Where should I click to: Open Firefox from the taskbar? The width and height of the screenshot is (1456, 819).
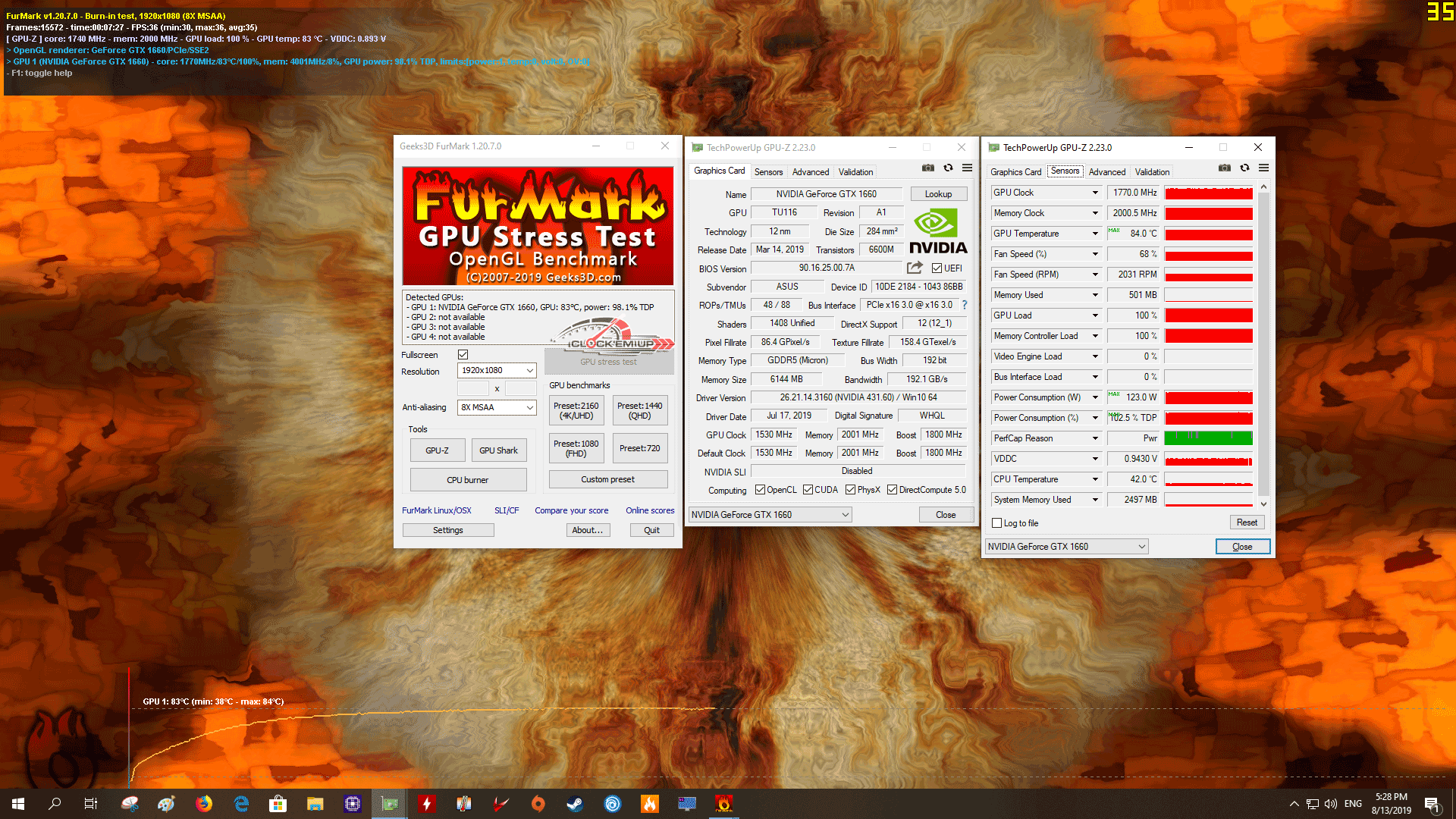(204, 804)
